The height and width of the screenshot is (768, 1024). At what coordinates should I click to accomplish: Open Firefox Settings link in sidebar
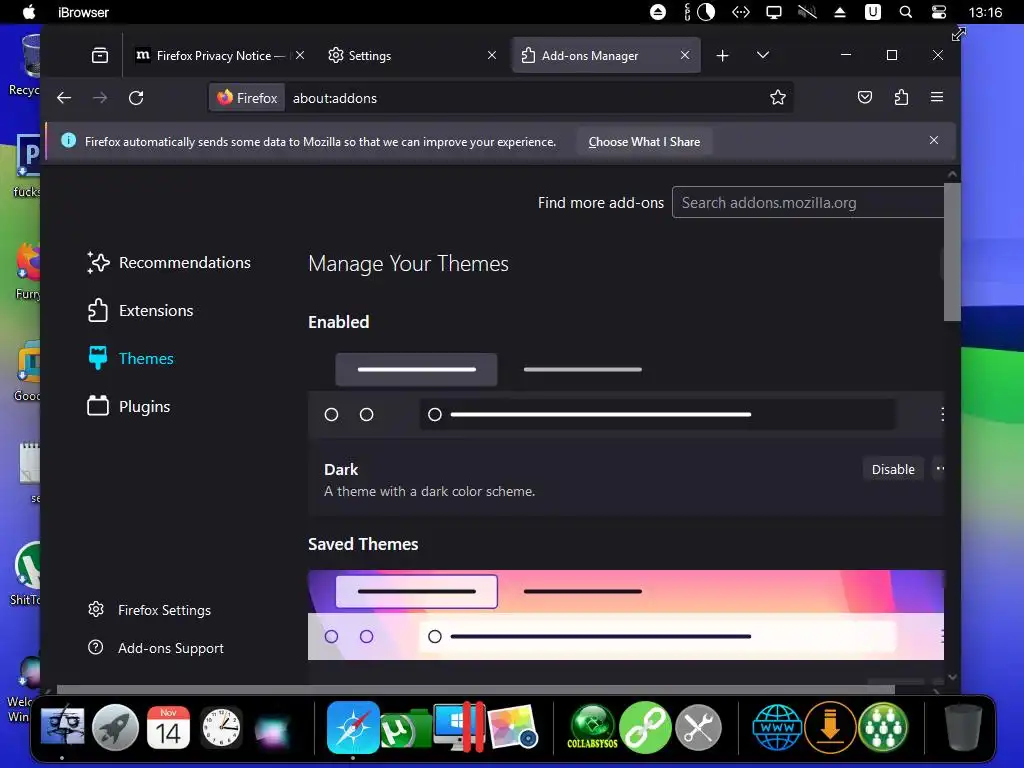point(150,610)
